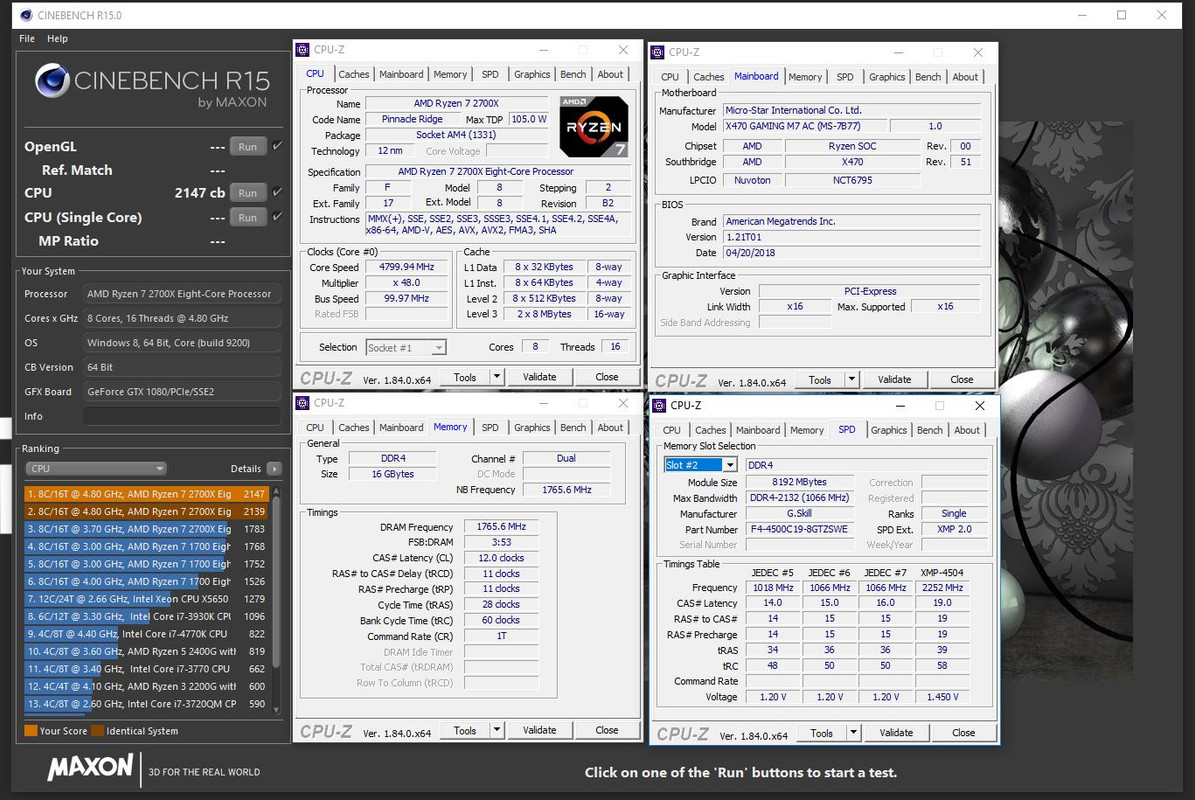1195x800 pixels.
Task: Switch to Mainboard tab in Memory window
Action: click(402, 427)
